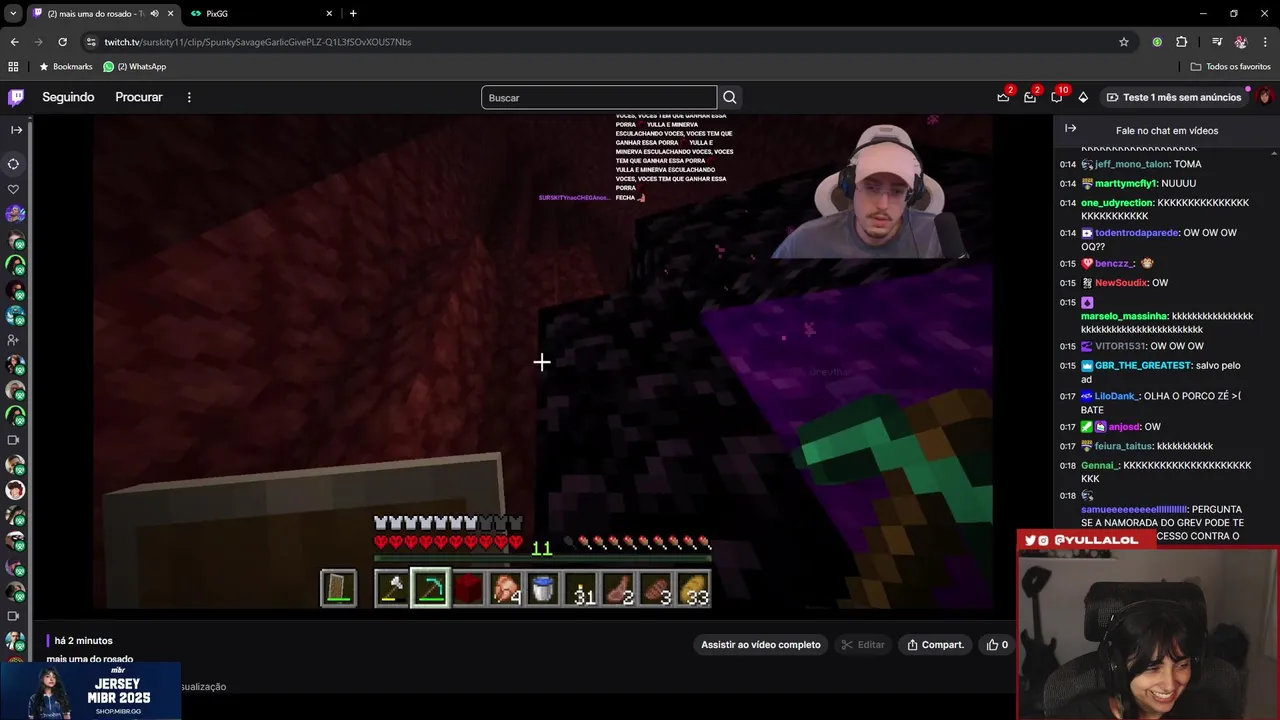Mute the tab via speaker icon
The image size is (1280, 720).
(x=154, y=14)
